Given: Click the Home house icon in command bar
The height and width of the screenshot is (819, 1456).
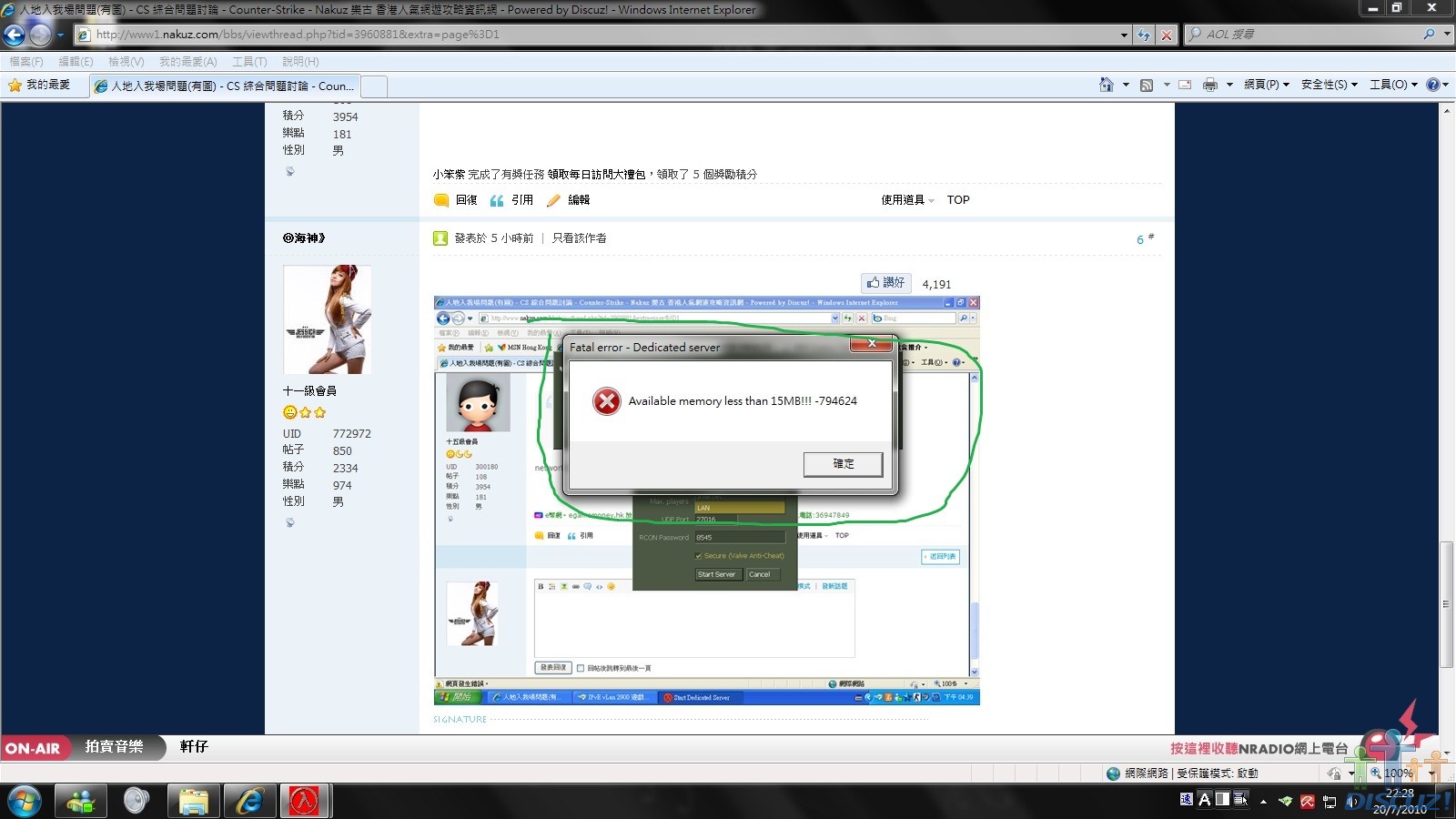Looking at the screenshot, I should [x=1106, y=85].
